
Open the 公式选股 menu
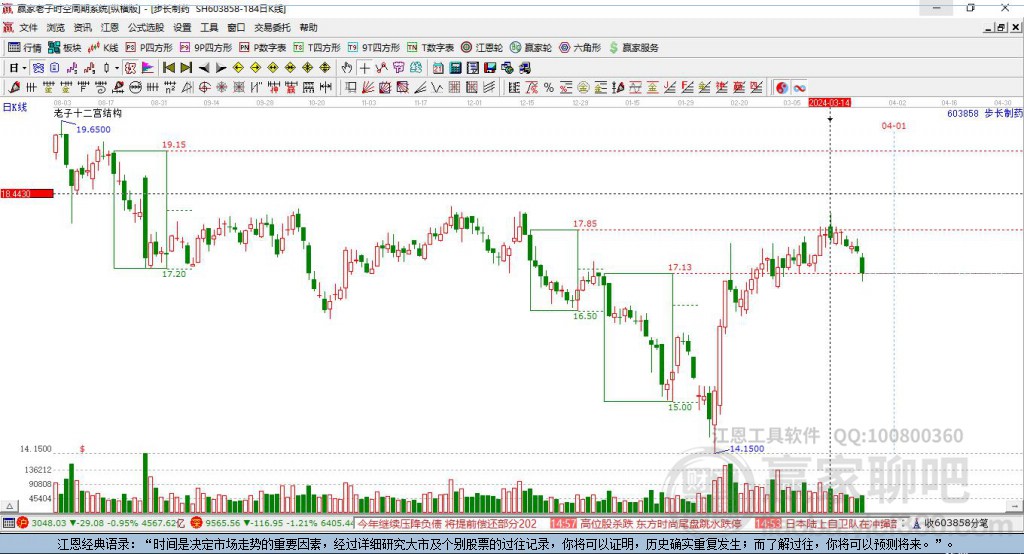[146, 27]
